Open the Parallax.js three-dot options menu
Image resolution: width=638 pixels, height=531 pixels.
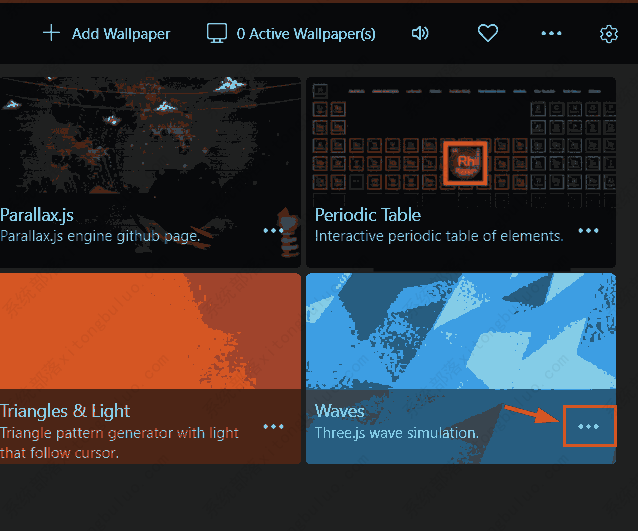click(x=274, y=230)
